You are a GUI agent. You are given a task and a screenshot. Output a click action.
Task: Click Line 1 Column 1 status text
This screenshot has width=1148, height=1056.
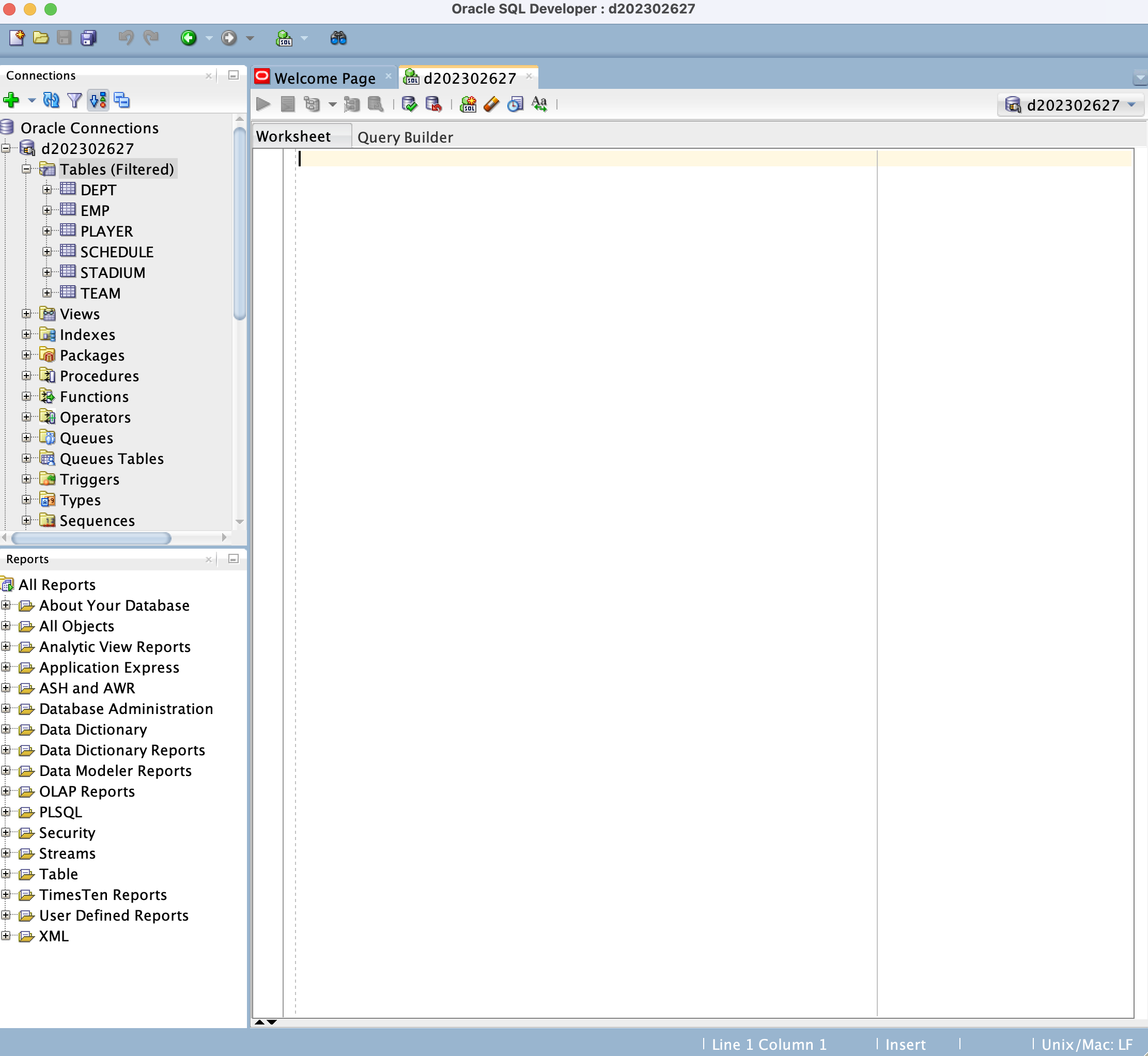tap(769, 1045)
